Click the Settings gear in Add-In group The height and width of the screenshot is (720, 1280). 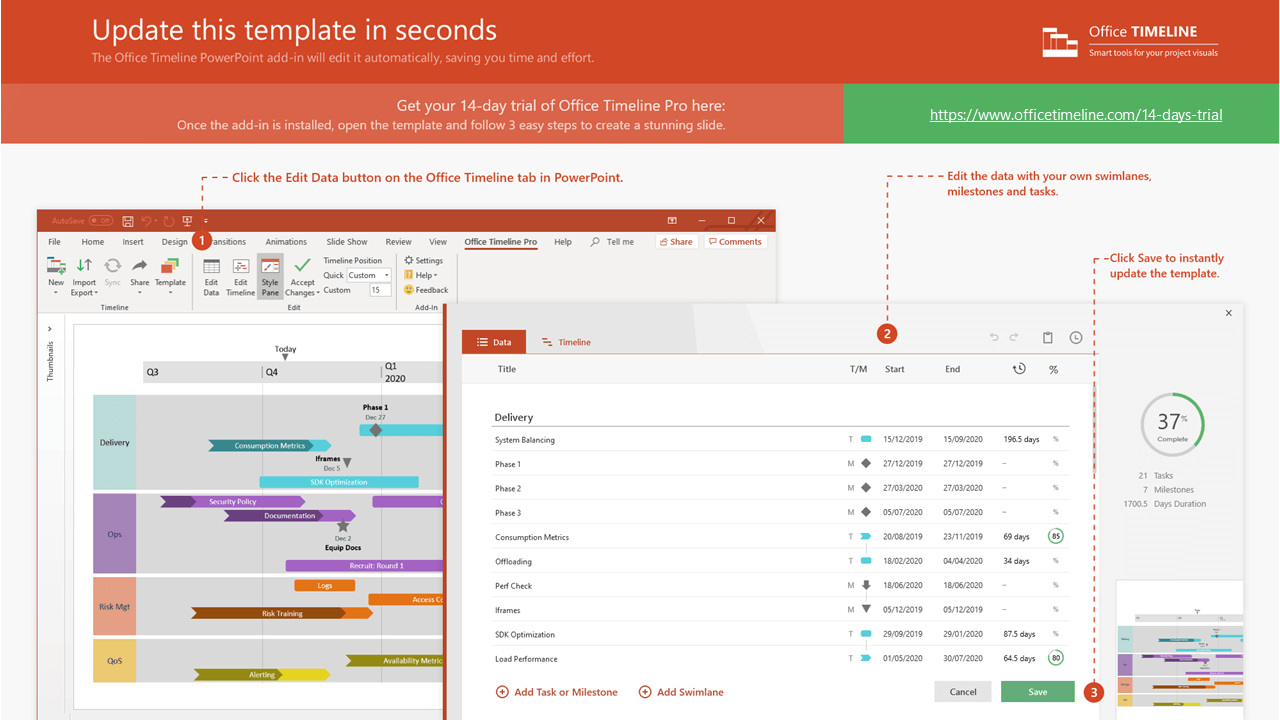(424, 260)
